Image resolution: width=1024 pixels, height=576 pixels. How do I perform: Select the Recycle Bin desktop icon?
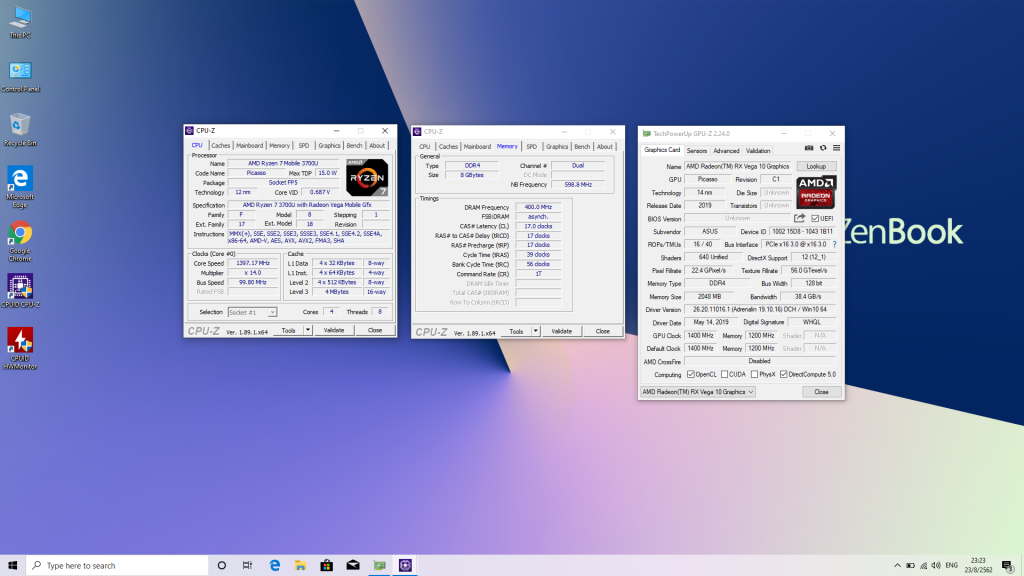pos(20,129)
